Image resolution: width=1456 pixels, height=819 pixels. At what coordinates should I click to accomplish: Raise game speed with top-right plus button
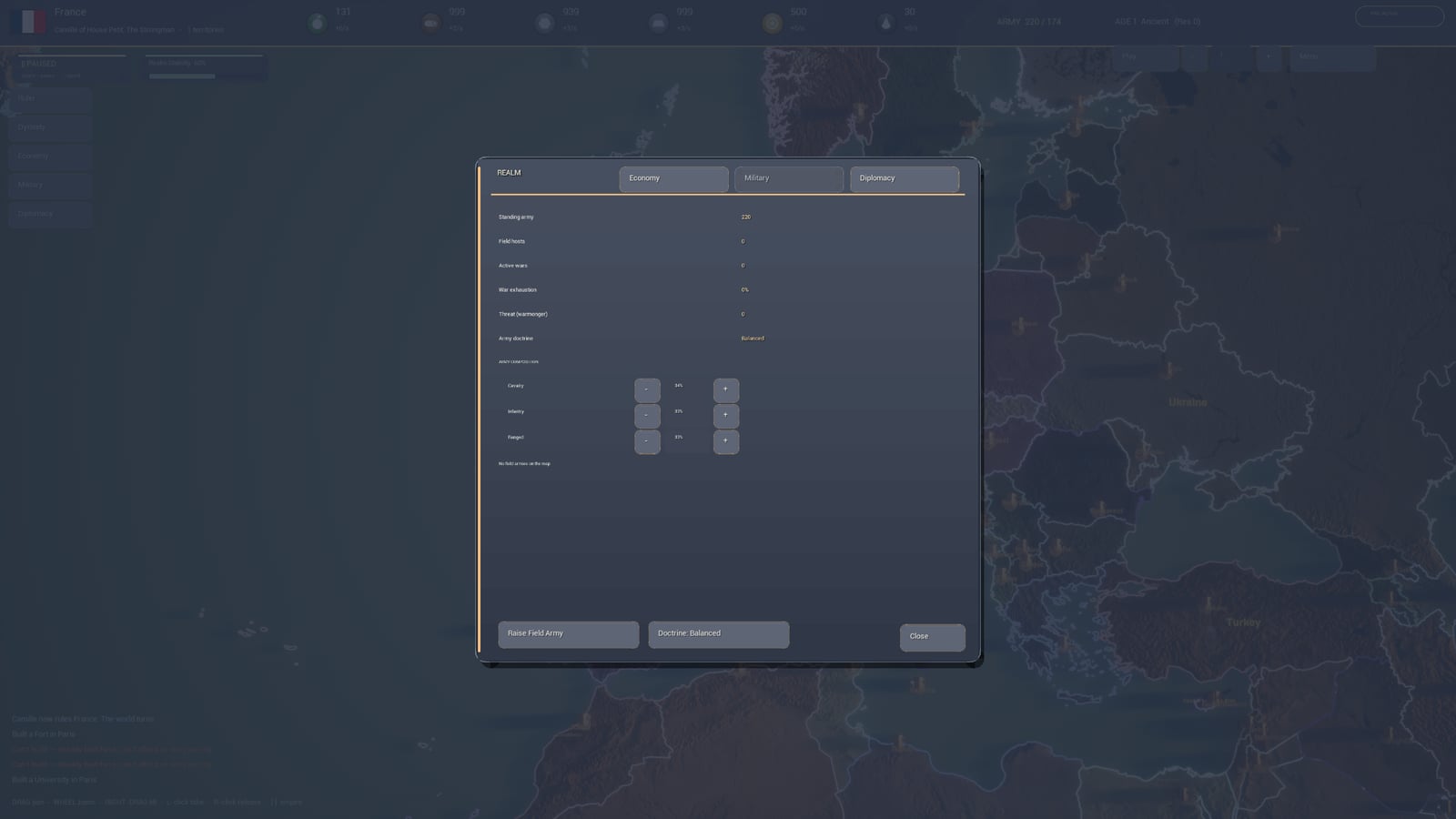click(x=1268, y=57)
